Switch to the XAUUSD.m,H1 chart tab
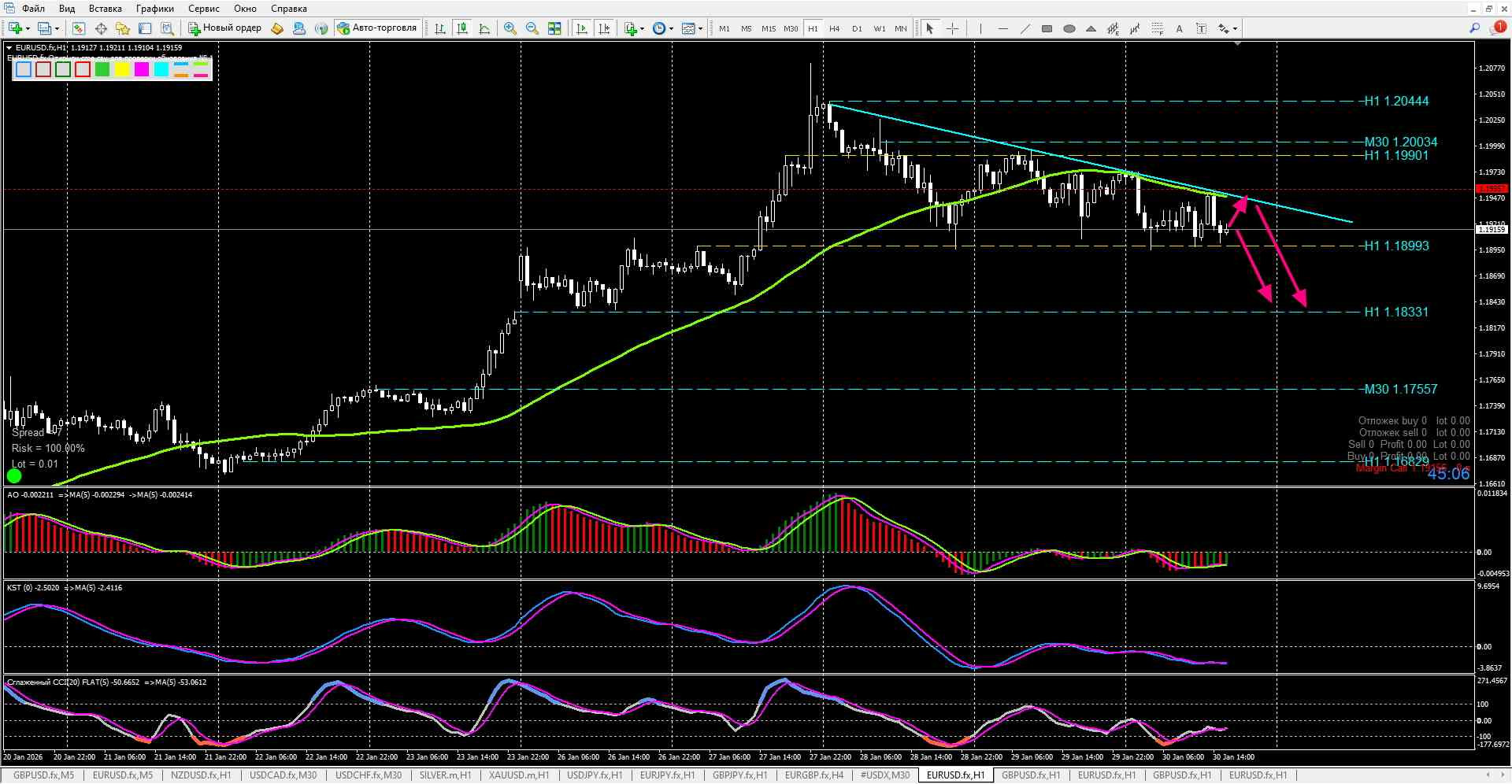Screen dimensions: 1512x784 pyautogui.click(x=519, y=775)
